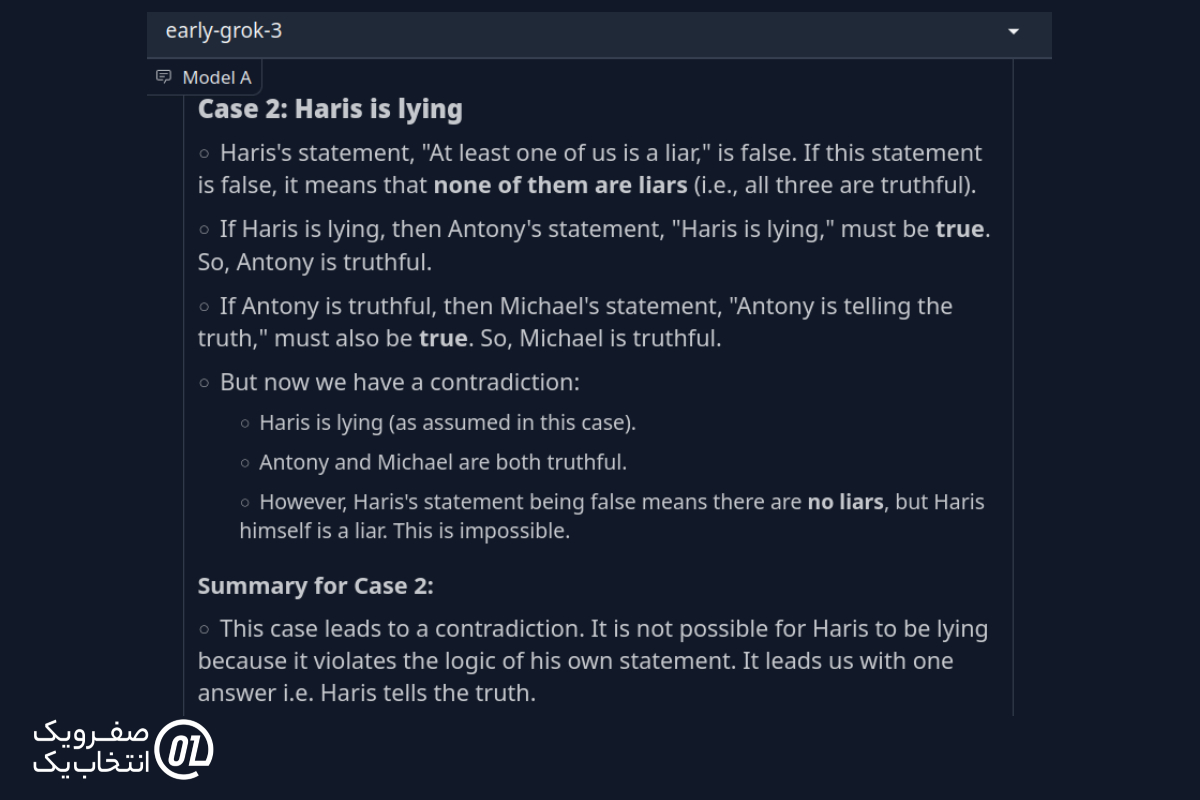Click 'Antony and Michael are both truthful' line
The height and width of the screenshot is (800, 1200).
pos(443,463)
